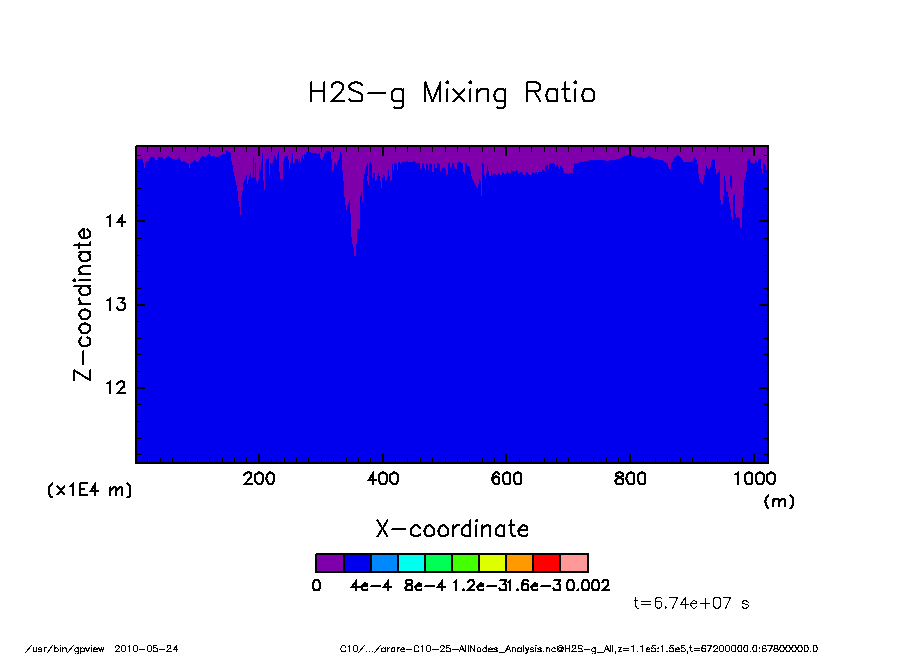Click the 200 tick label on the X axis
904x654 pixels.
(259, 479)
